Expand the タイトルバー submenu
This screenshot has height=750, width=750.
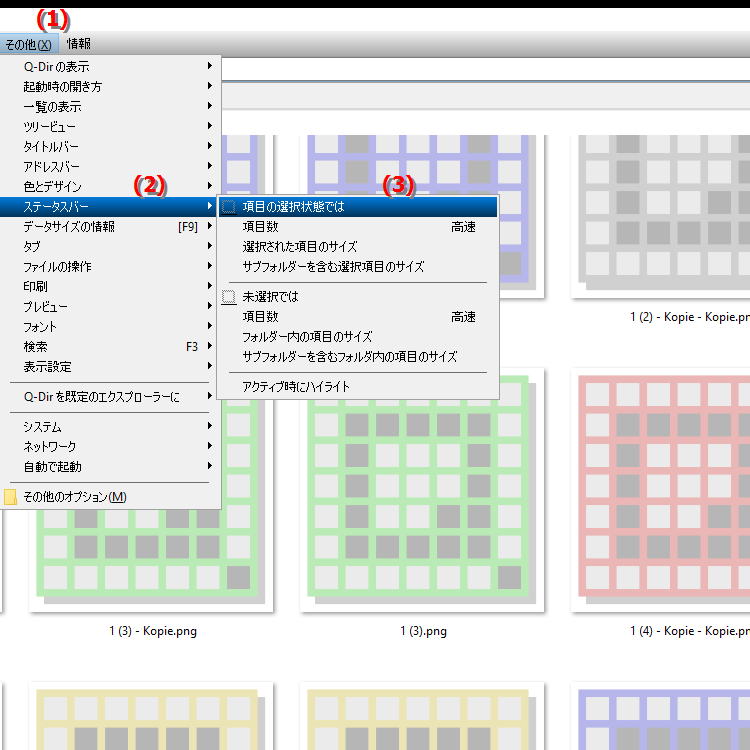click(x=110, y=146)
